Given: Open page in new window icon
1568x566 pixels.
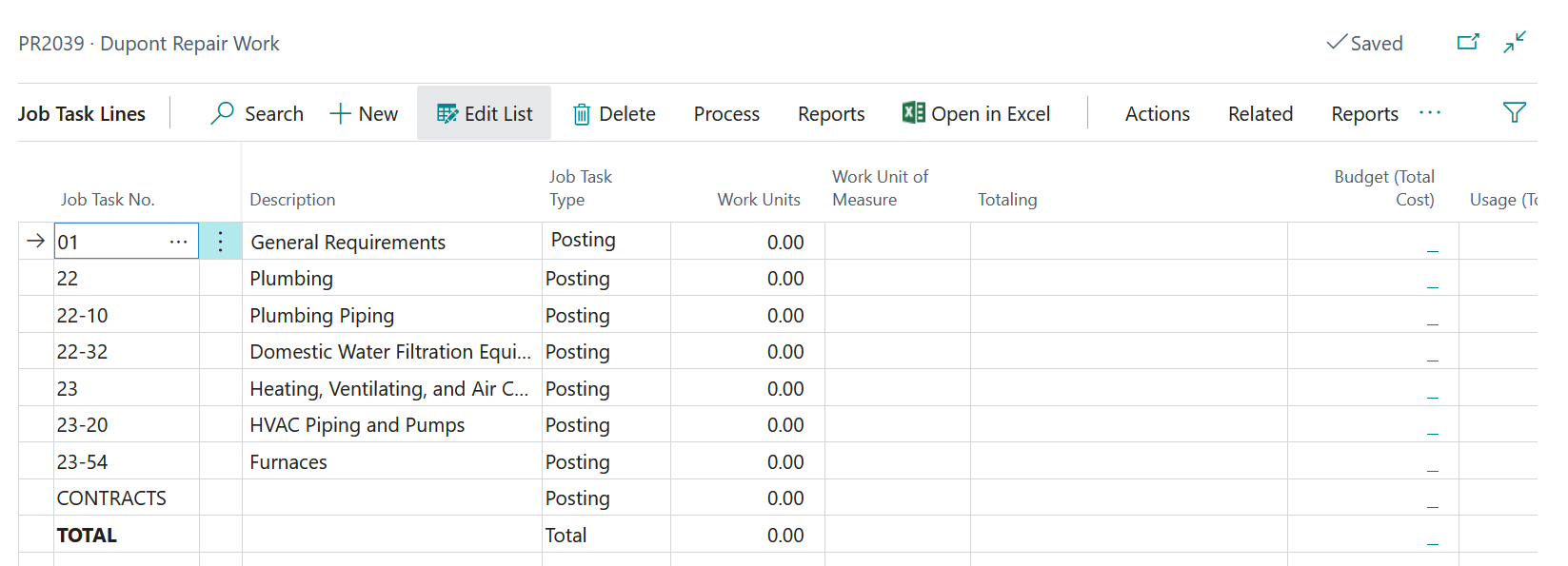Looking at the screenshot, I should [x=1468, y=42].
